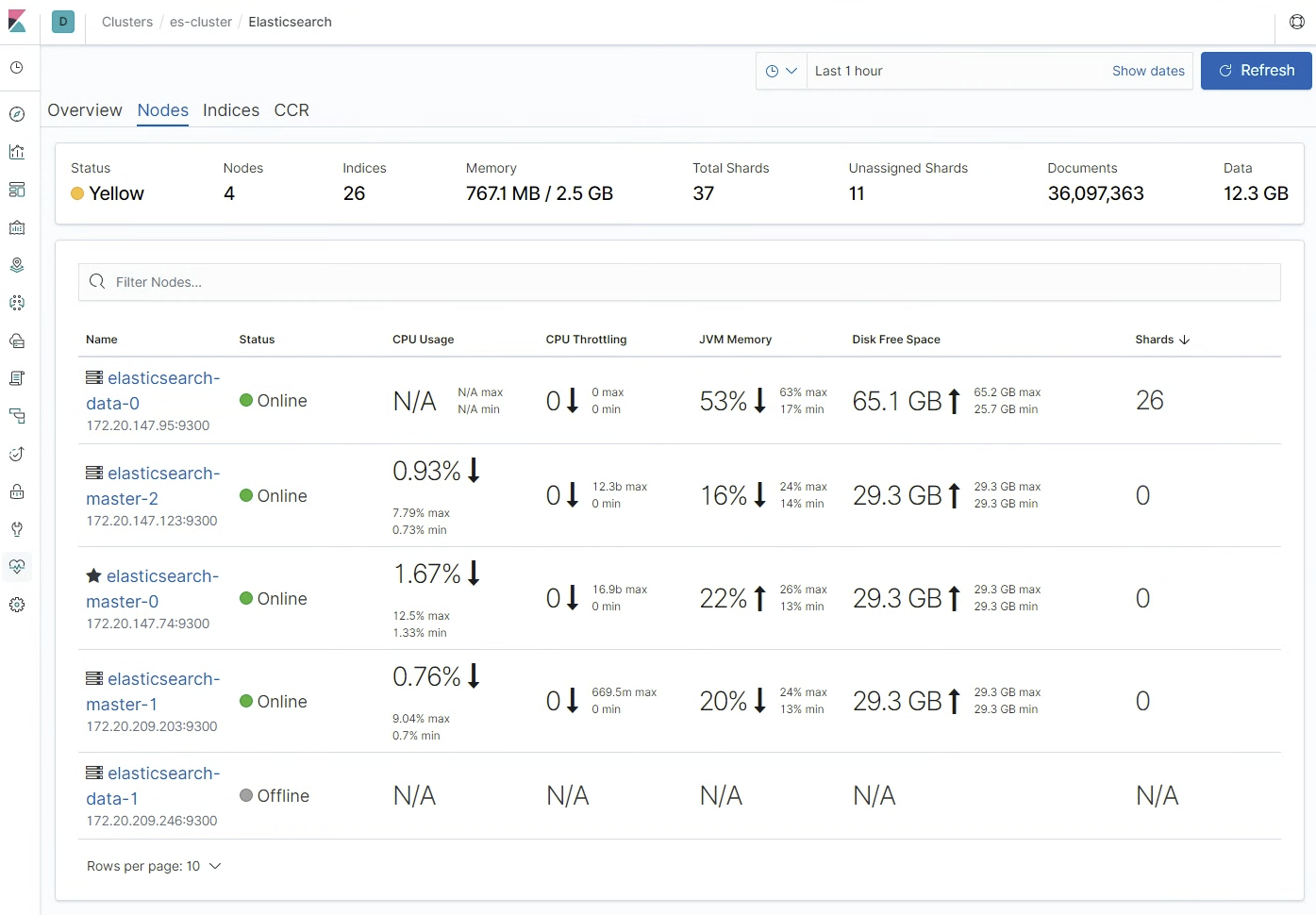The height and width of the screenshot is (915, 1316).
Task: Click IP 172.20.147.95:9300
Action: point(148,425)
